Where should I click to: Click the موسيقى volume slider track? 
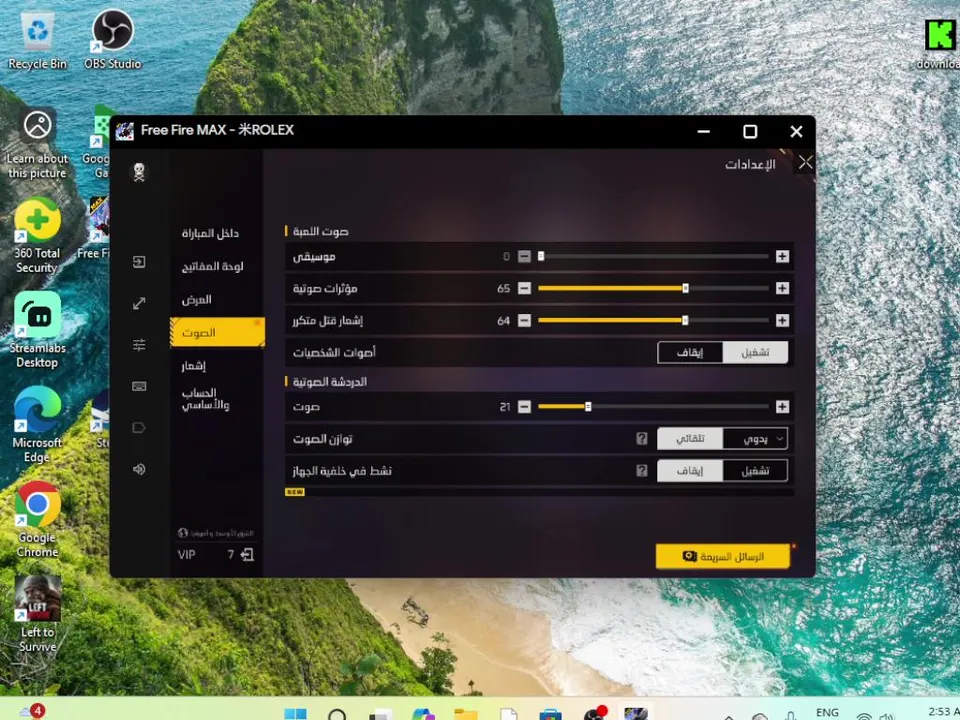click(653, 257)
